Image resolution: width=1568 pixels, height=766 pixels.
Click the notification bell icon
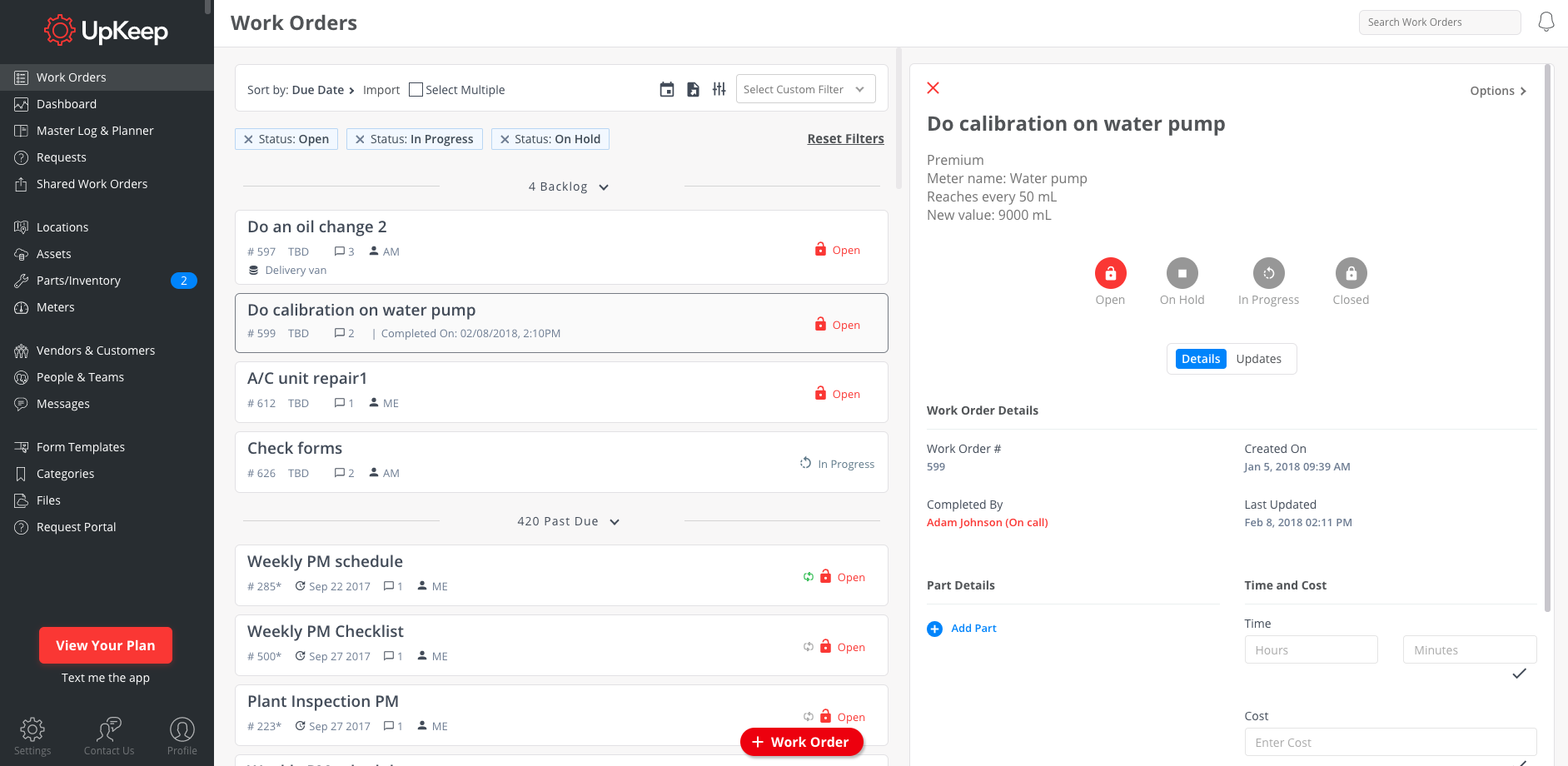pyautogui.click(x=1546, y=22)
